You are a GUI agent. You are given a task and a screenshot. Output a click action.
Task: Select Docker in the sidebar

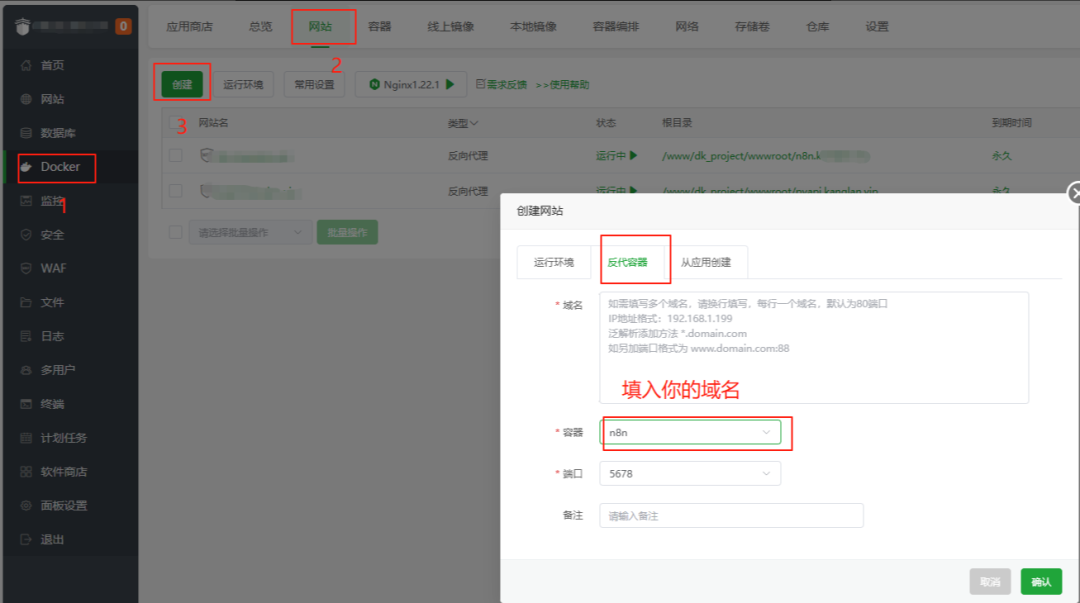coord(59,167)
